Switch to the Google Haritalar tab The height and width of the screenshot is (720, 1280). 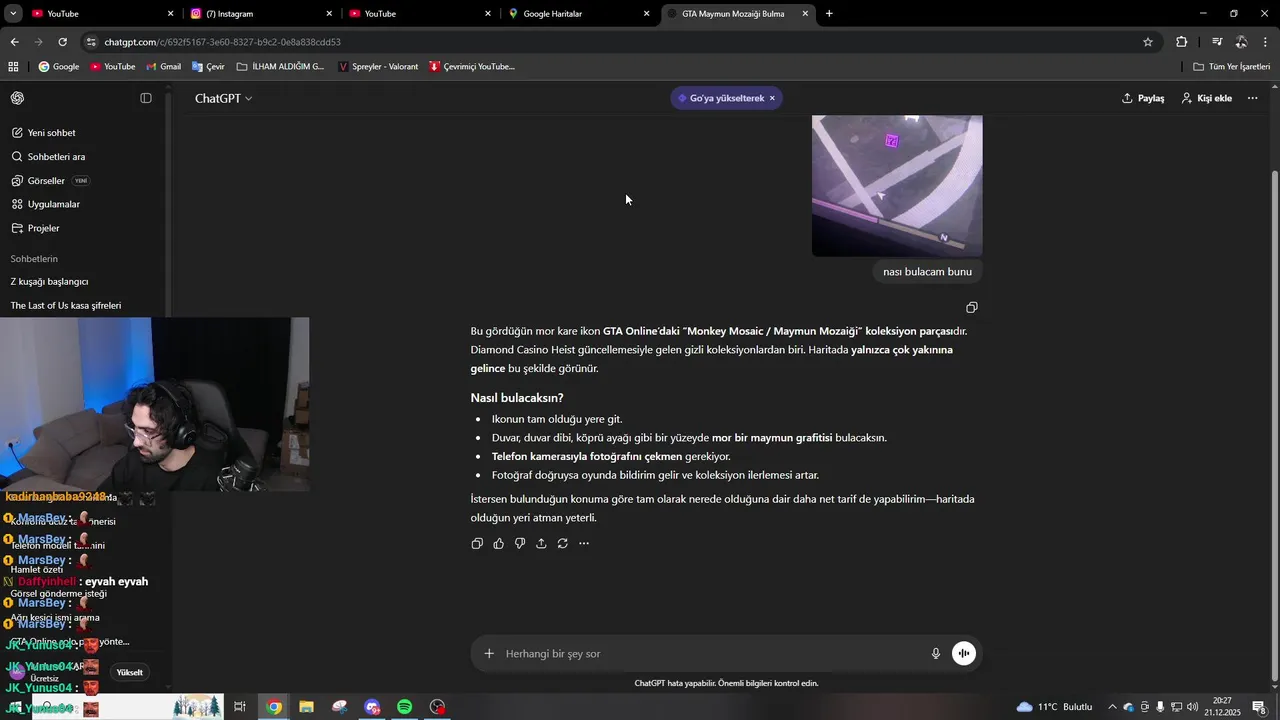pyautogui.click(x=579, y=14)
